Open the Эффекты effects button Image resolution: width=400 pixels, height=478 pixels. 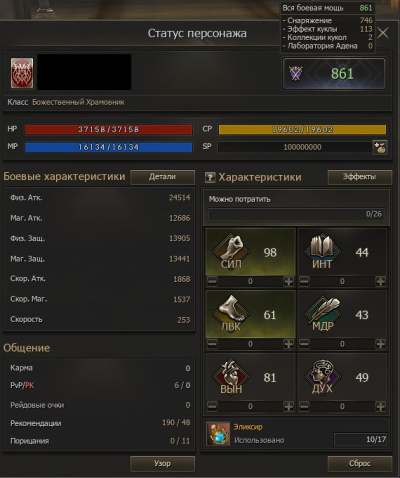[x=360, y=177]
